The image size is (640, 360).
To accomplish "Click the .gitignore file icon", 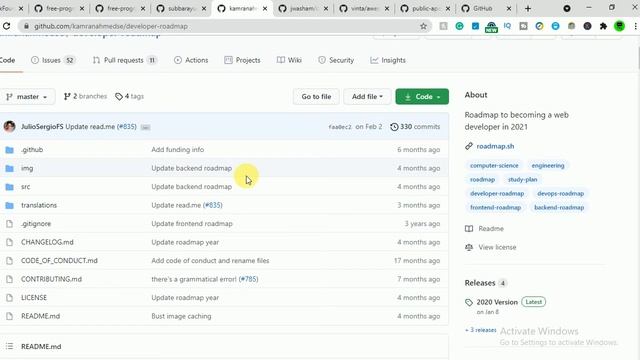I will click(9, 224).
